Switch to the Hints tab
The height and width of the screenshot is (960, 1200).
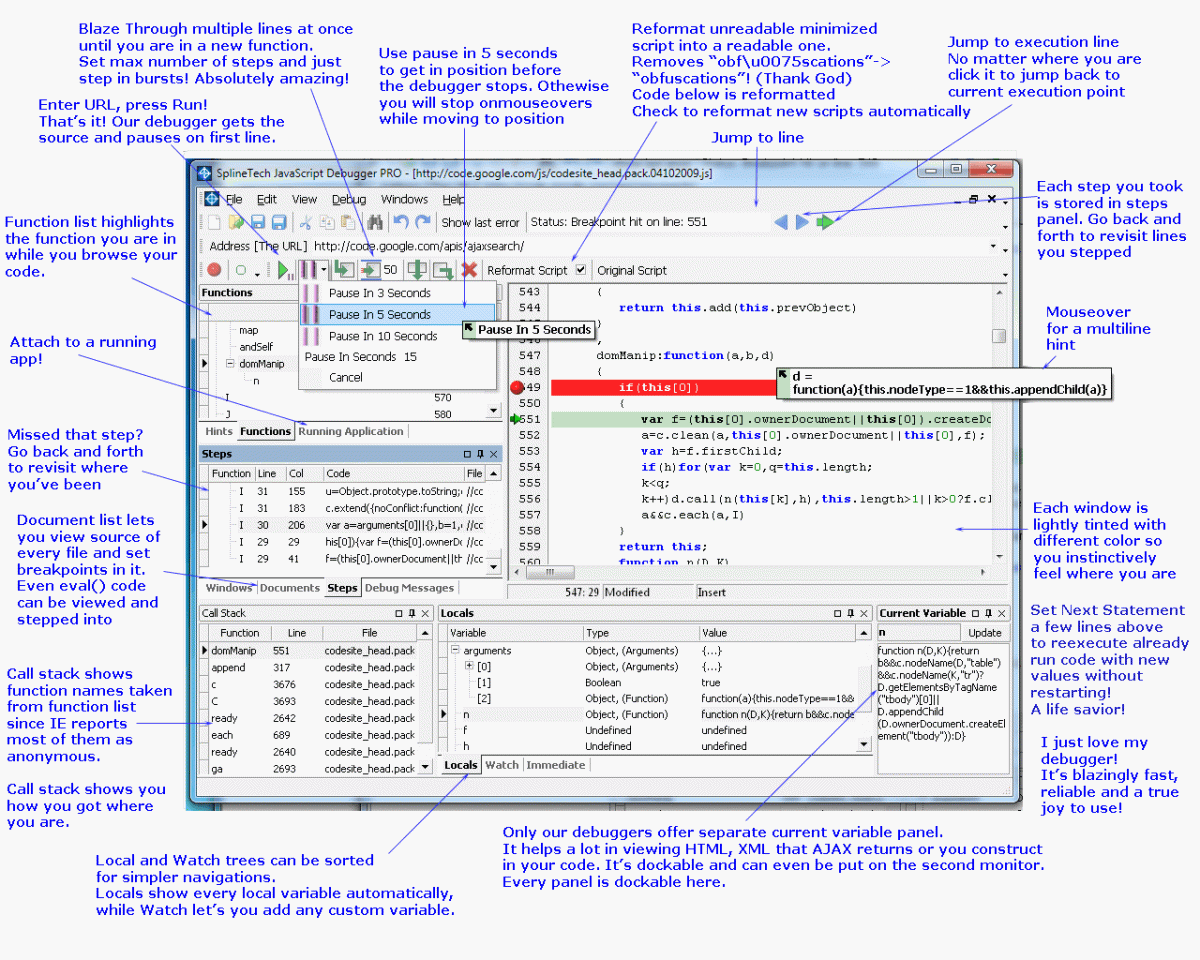point(219,431)
